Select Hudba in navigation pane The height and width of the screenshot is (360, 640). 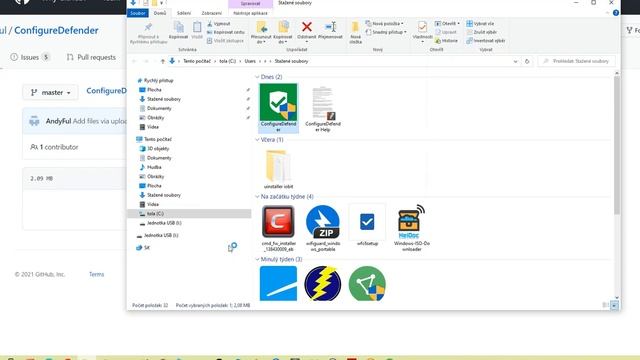coord(154,167)
